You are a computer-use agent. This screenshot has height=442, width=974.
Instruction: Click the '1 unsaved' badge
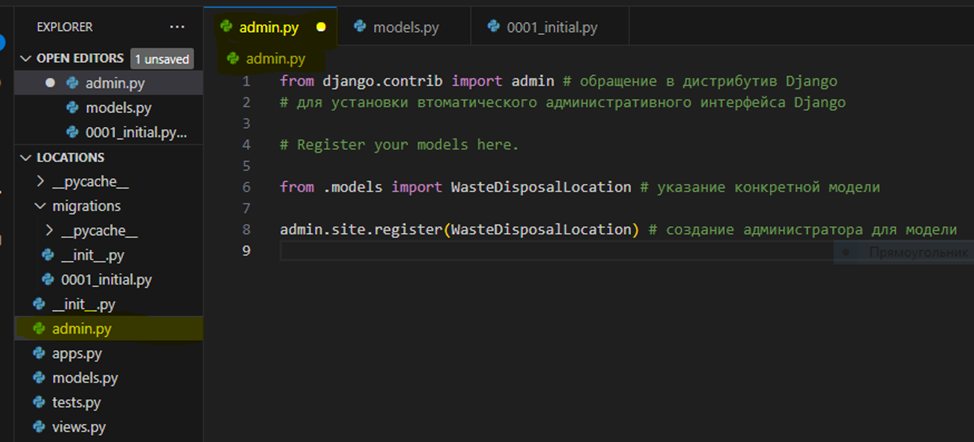coord(162,59)
